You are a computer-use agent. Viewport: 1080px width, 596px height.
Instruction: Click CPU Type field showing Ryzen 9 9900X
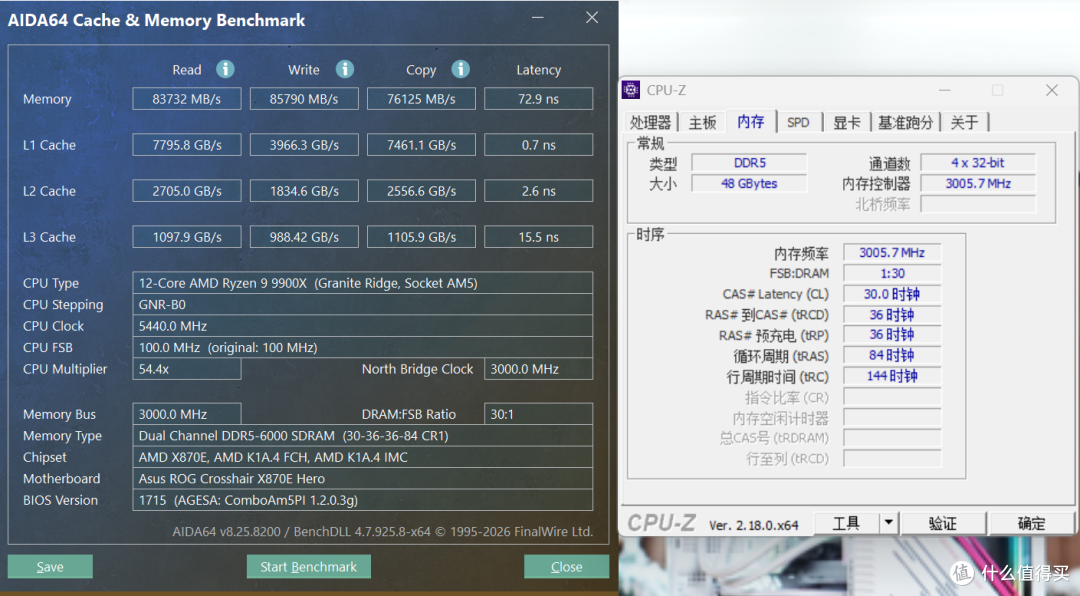click(362, 282)
